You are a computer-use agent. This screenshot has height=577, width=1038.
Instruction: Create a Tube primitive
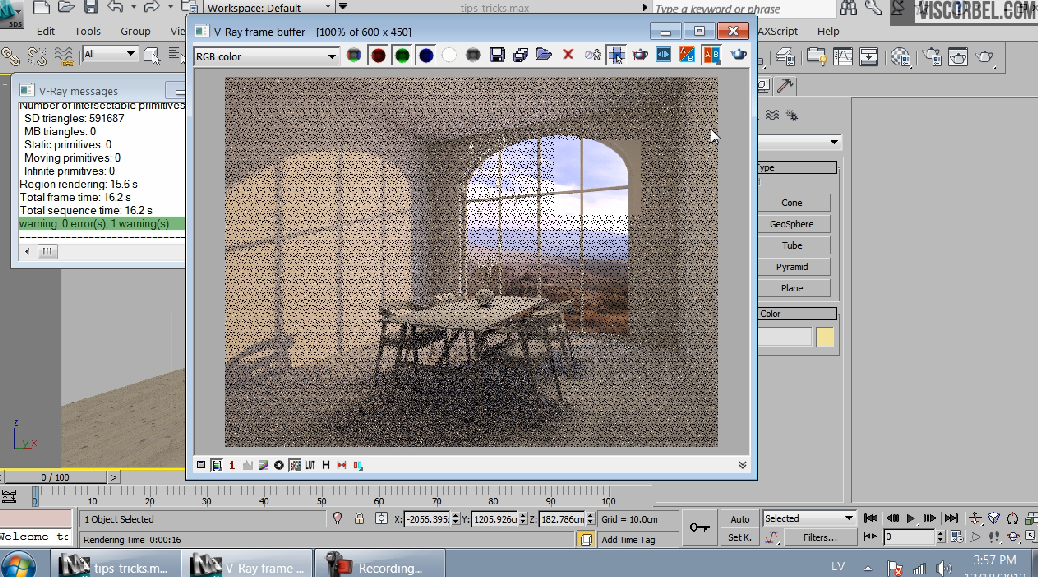pyautogui.click(x=792, y=245)
